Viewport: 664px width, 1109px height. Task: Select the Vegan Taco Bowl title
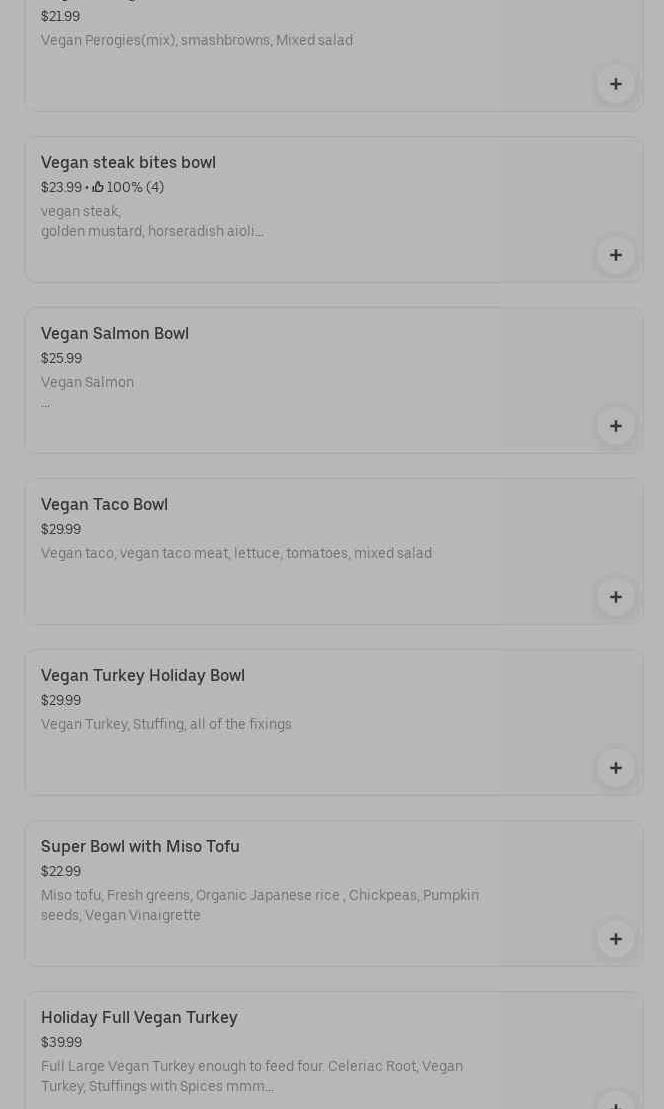click(x=104, y=504)
